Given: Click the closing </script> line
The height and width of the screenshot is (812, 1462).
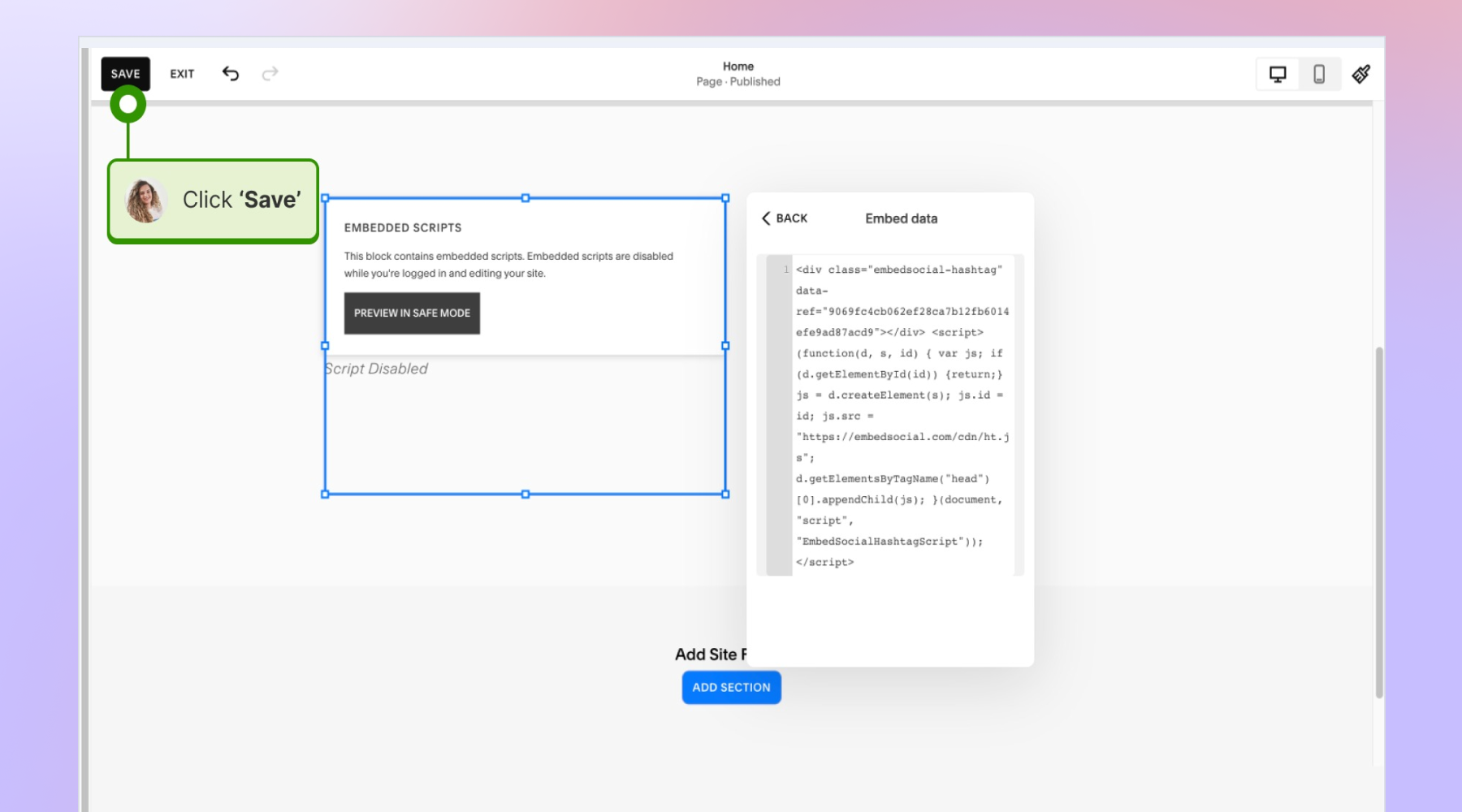Looking at the screenshot, I should (824, 563).
